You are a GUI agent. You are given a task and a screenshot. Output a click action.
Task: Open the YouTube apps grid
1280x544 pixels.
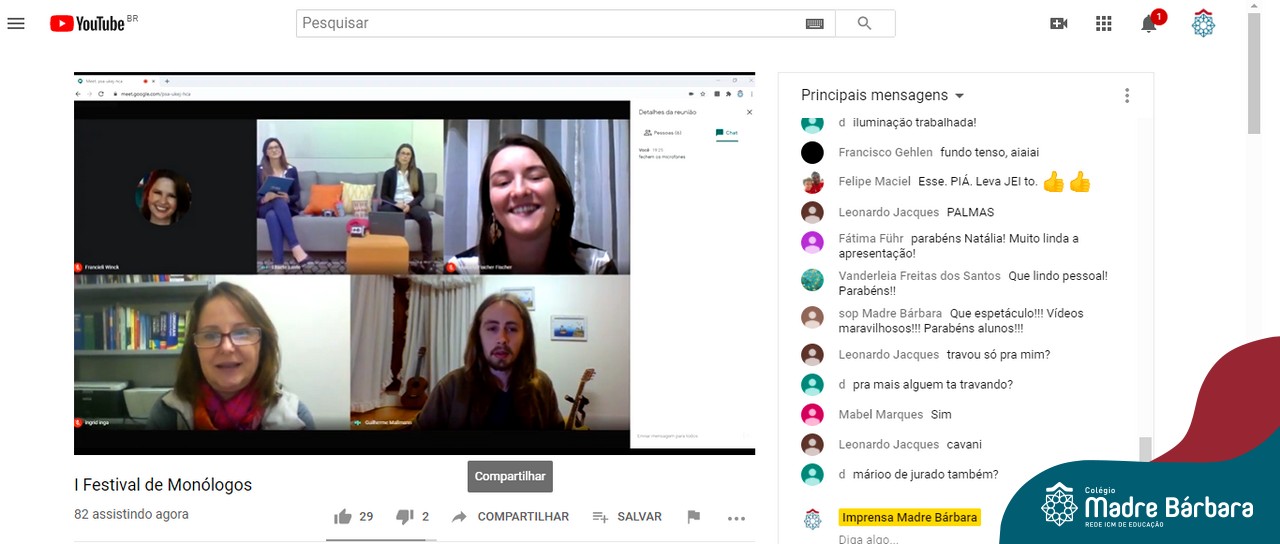[1104, 24]
